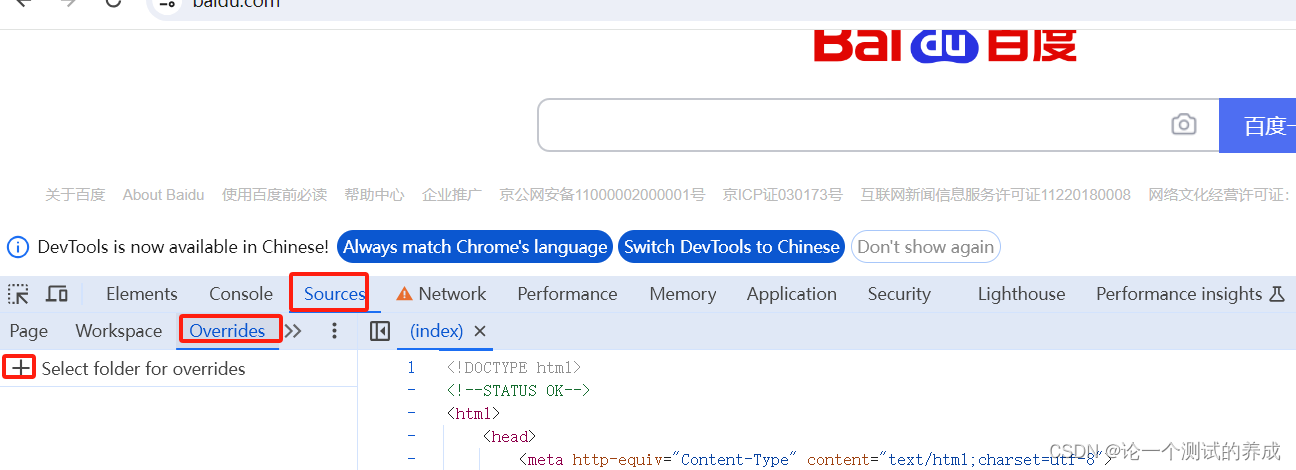Image resolution: width=1296 pixels, height=470 pixels.
Task: Toggle the device toolbar icon
Action: click(57, 294)
